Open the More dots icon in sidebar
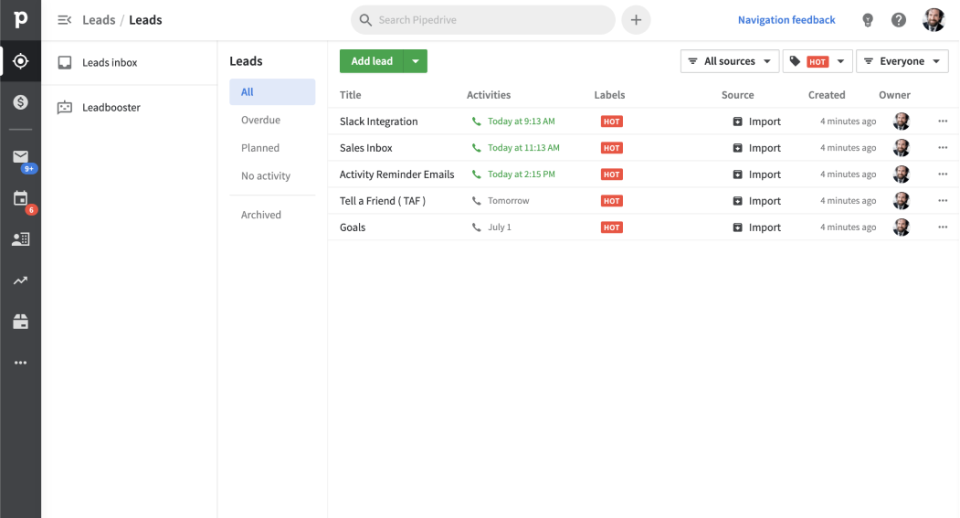Screen dimensions: 960x518 coord(20,362)
